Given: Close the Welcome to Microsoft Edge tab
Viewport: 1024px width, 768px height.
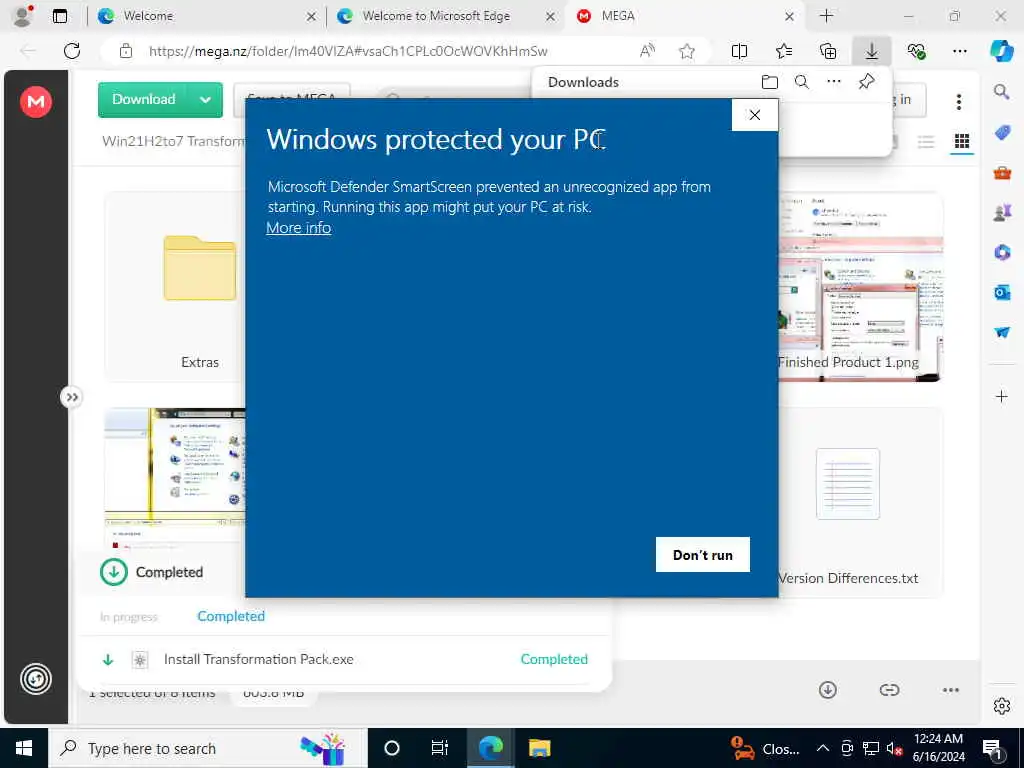Looking at the screenshot, I should [551, 16].
